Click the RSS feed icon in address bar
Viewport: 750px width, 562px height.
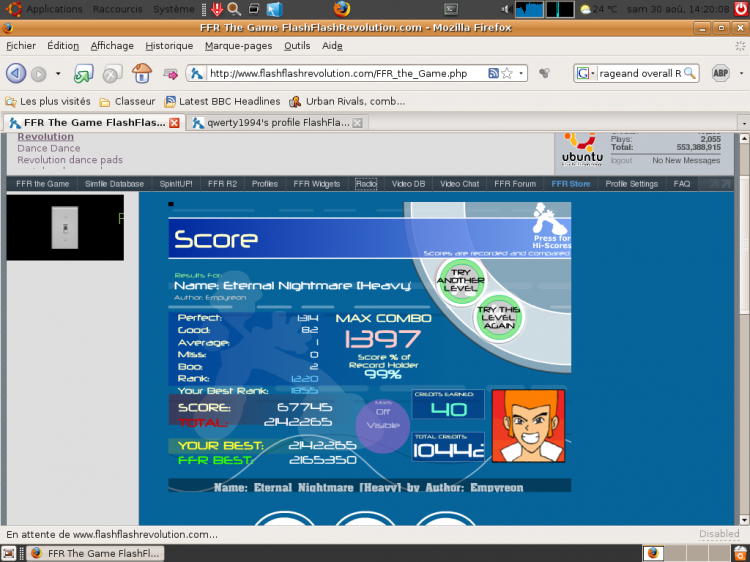coord(493,73)
